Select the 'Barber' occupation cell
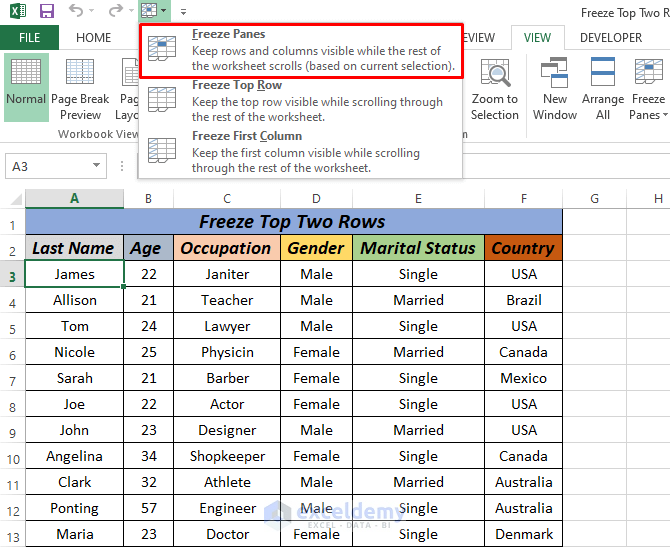 tap(227, 378)
